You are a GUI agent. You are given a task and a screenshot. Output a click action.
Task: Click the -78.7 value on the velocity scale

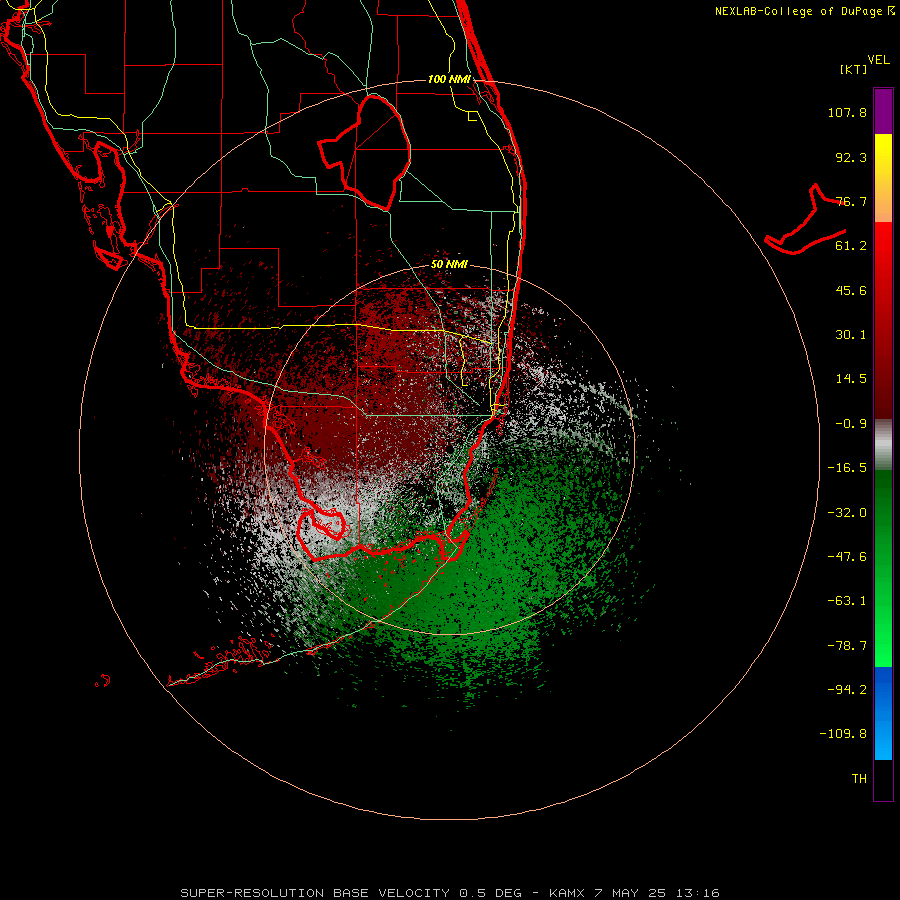coord(847,646)
